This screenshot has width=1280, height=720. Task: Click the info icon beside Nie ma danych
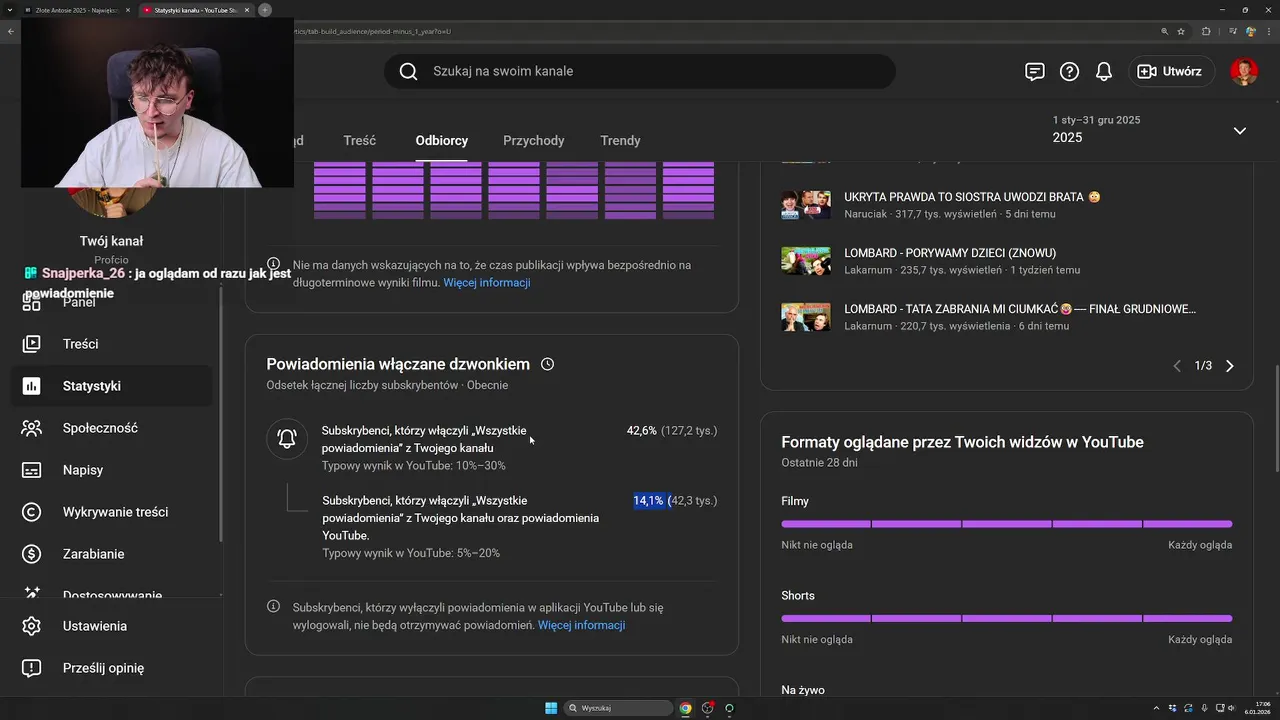pyautogui.click(x=273, y=265)
